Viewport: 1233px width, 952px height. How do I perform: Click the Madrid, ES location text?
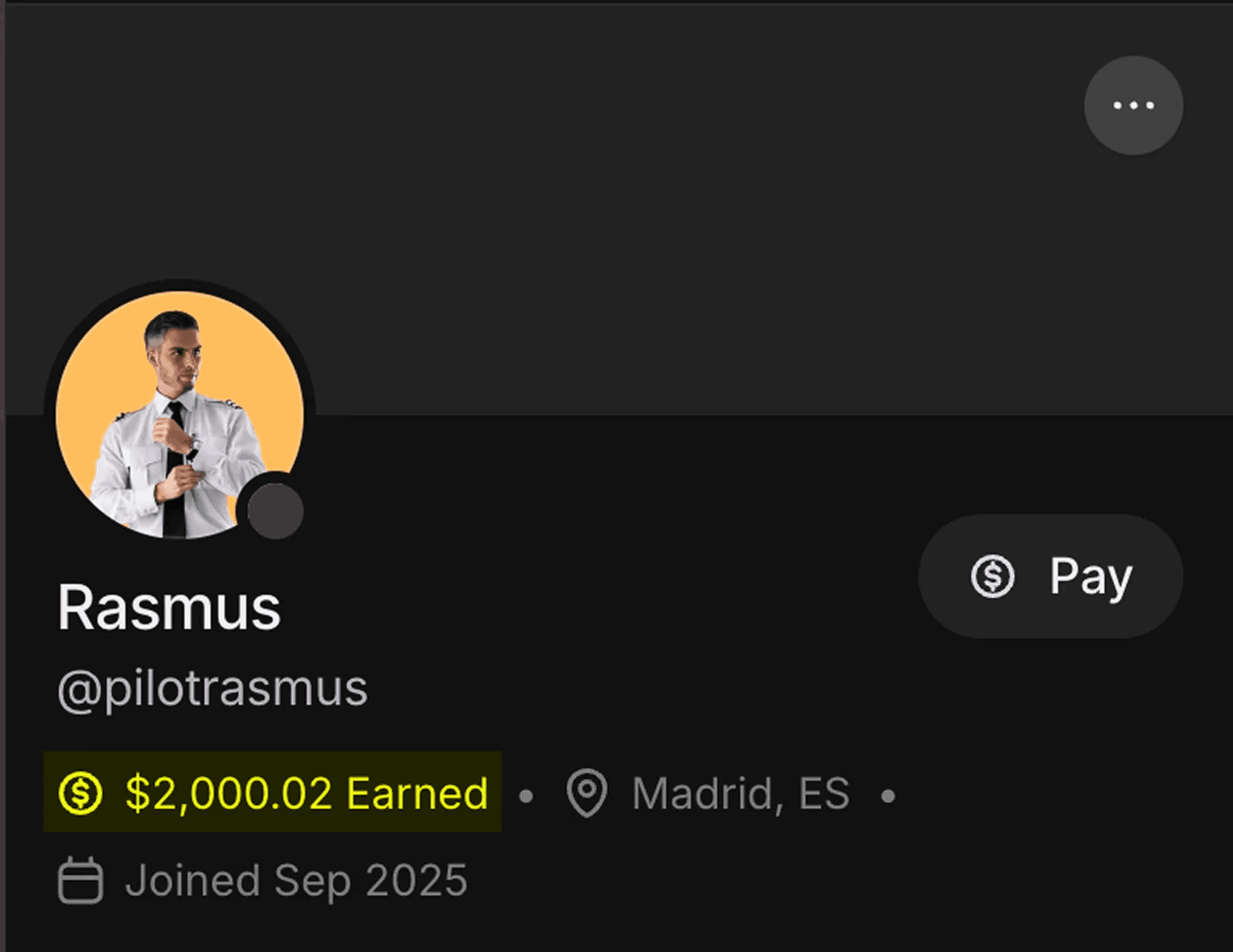click(740, 793)
